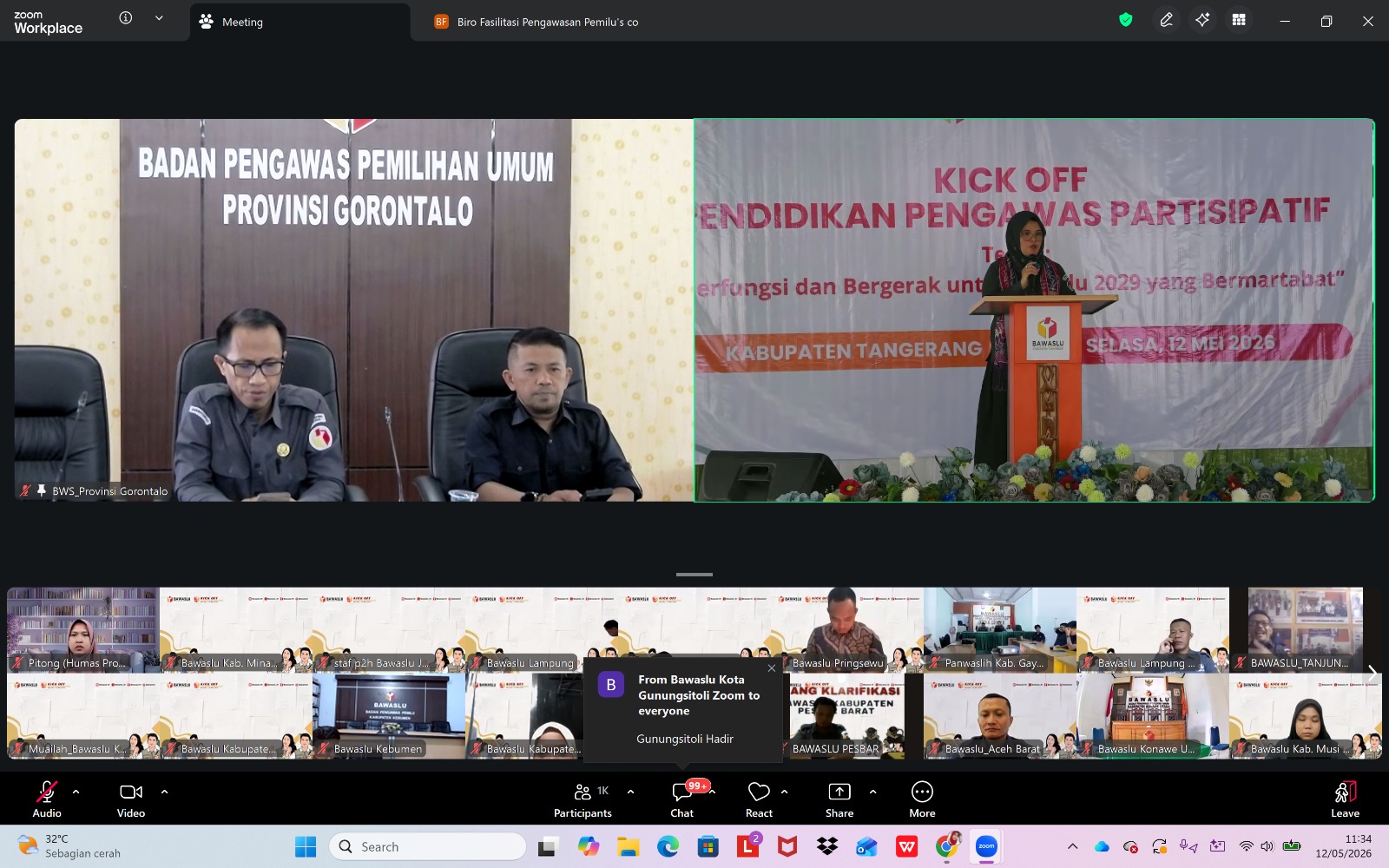Open the weather widget showing 32°C
Viewport: 1389px width, 868px height.
(69, 846)
